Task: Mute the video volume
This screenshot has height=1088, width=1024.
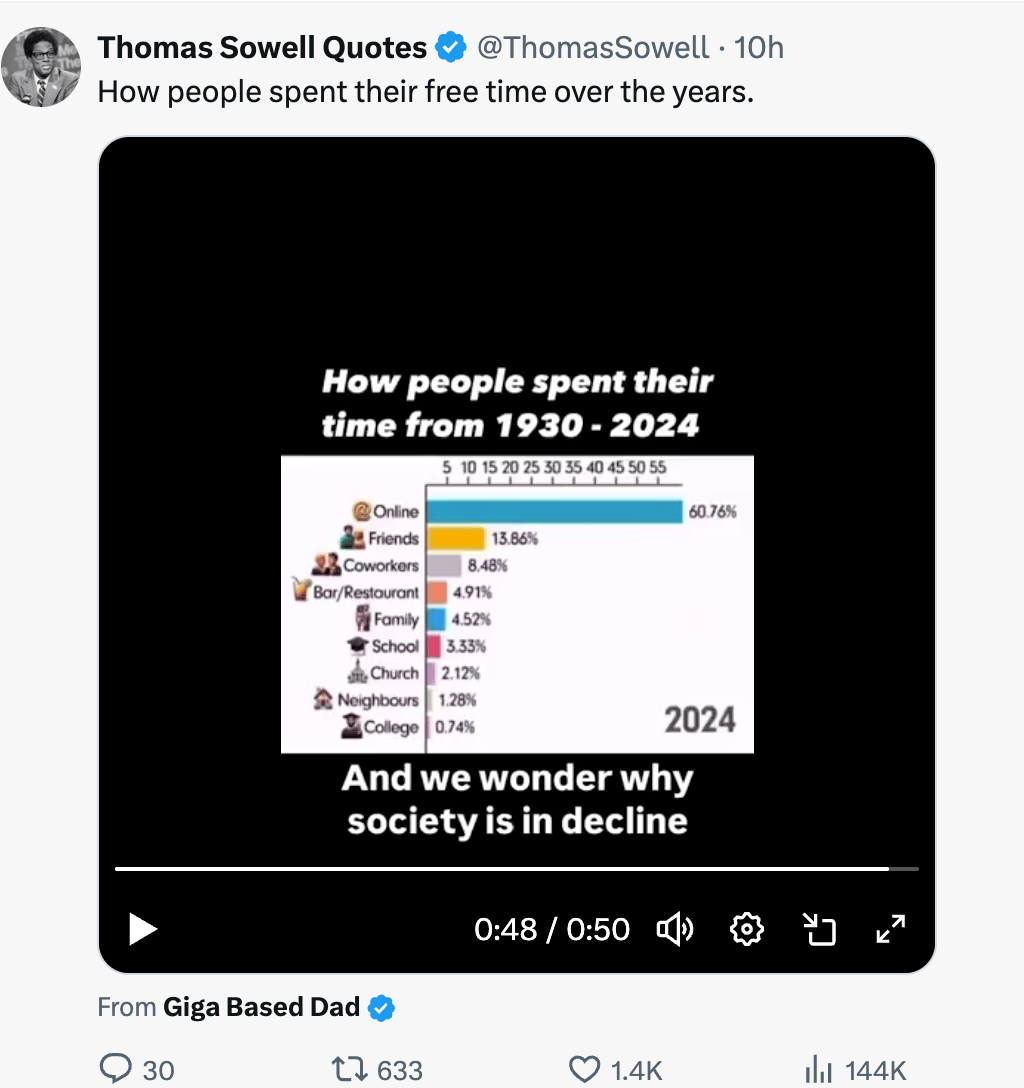Action: tap(674, 930)
